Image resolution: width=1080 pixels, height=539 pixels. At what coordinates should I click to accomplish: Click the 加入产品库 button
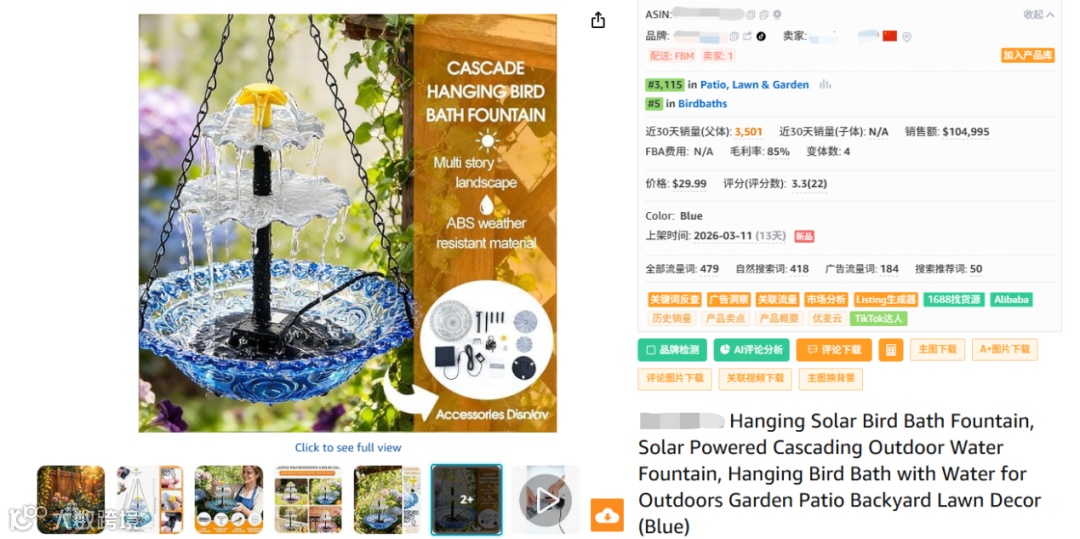(1028, 56)
